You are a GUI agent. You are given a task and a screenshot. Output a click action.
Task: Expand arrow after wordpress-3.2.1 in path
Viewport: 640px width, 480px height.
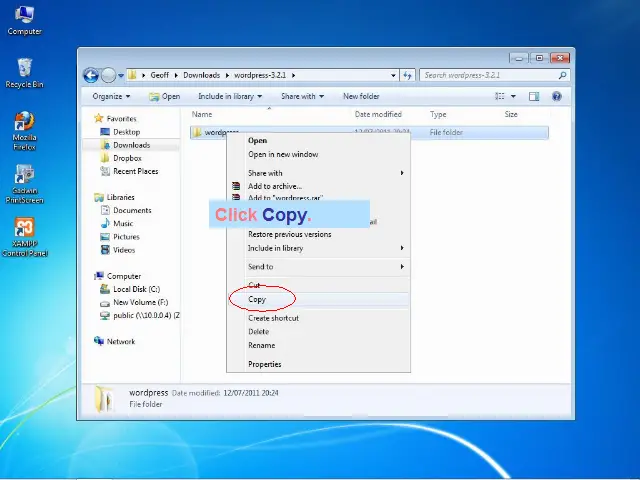pos(293,76)
